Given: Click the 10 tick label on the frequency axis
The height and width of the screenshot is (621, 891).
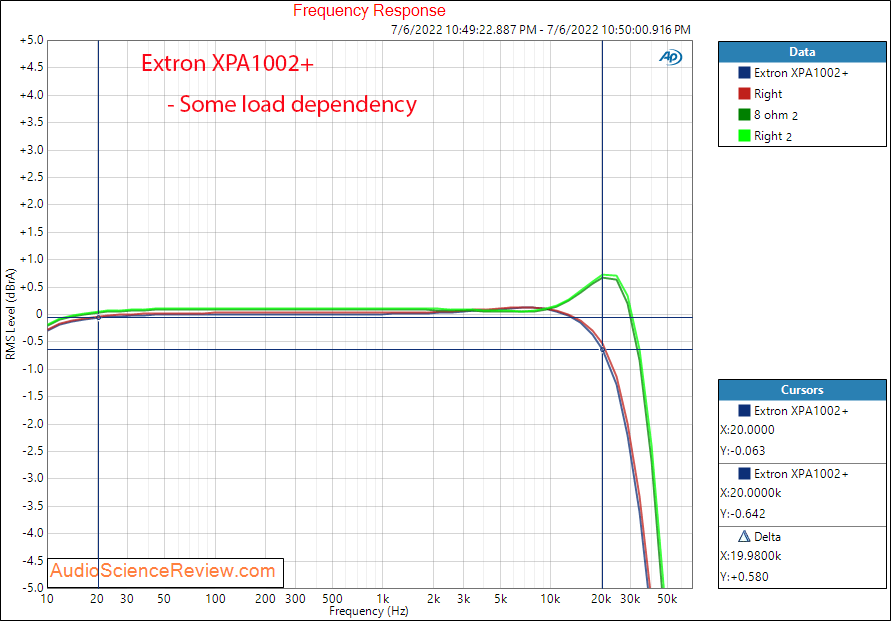Looking at the screenshot, I should (47, 599).
